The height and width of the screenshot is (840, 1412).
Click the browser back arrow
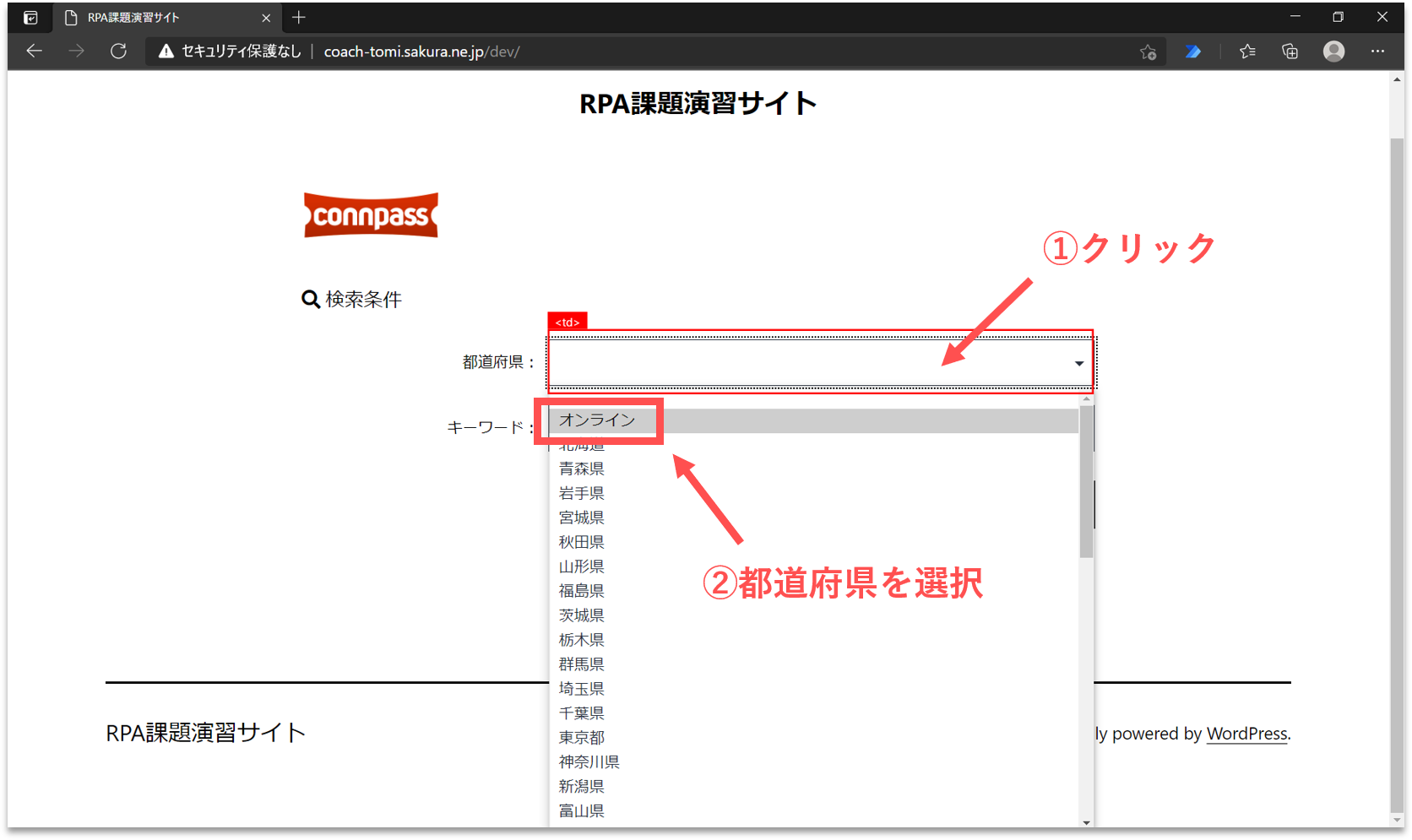(x=34, y=51)
